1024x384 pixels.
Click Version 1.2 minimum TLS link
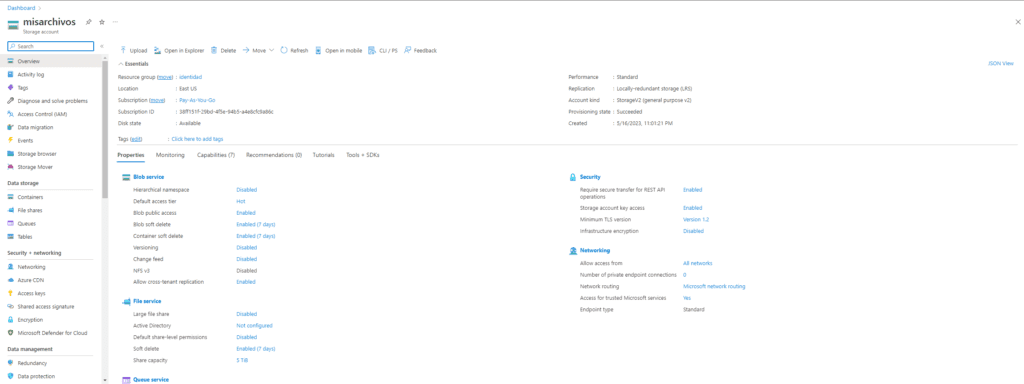coord(696,219)
